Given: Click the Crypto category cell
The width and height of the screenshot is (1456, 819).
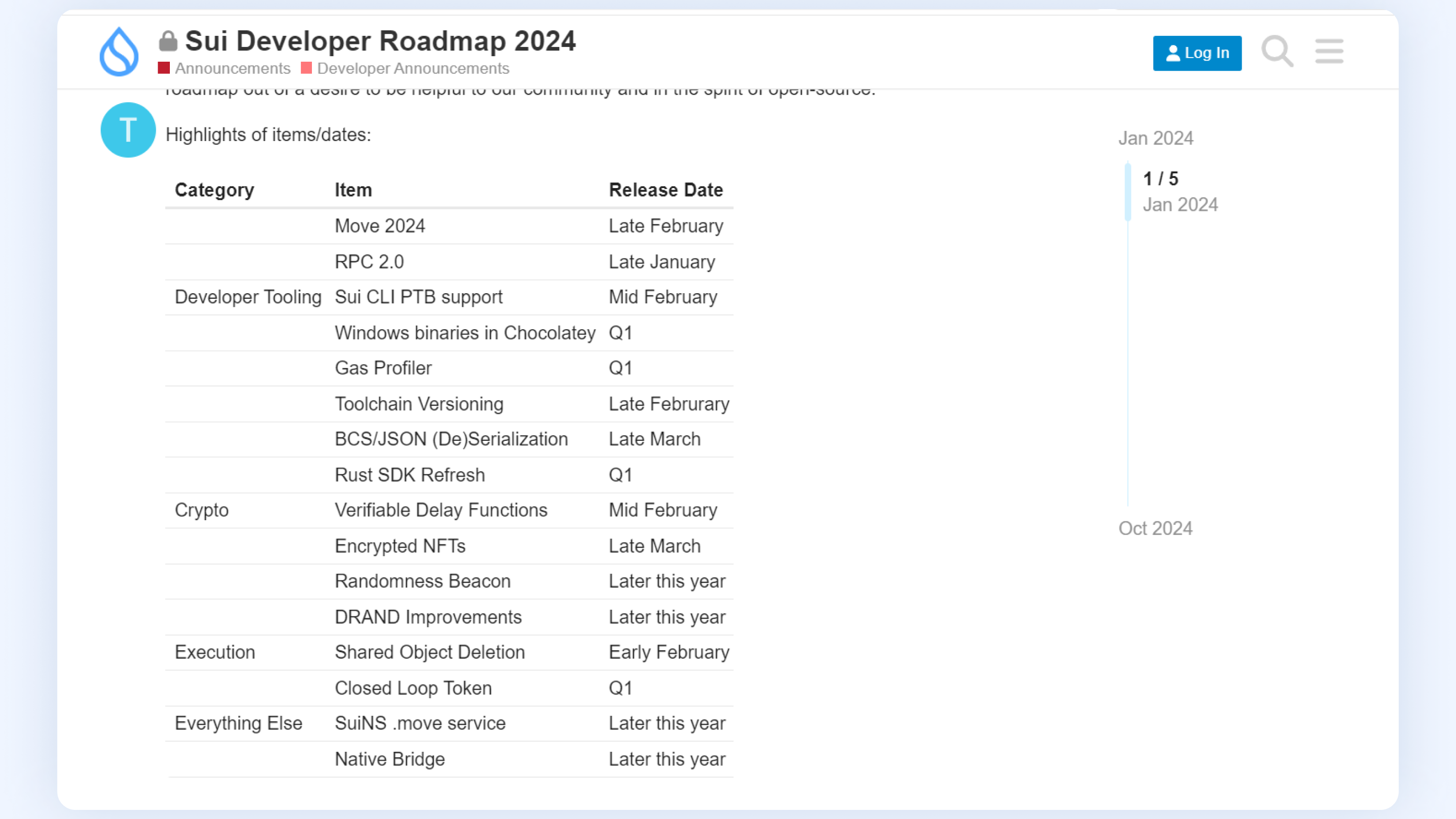Looking at the screenshot, I should coord(202,511).
